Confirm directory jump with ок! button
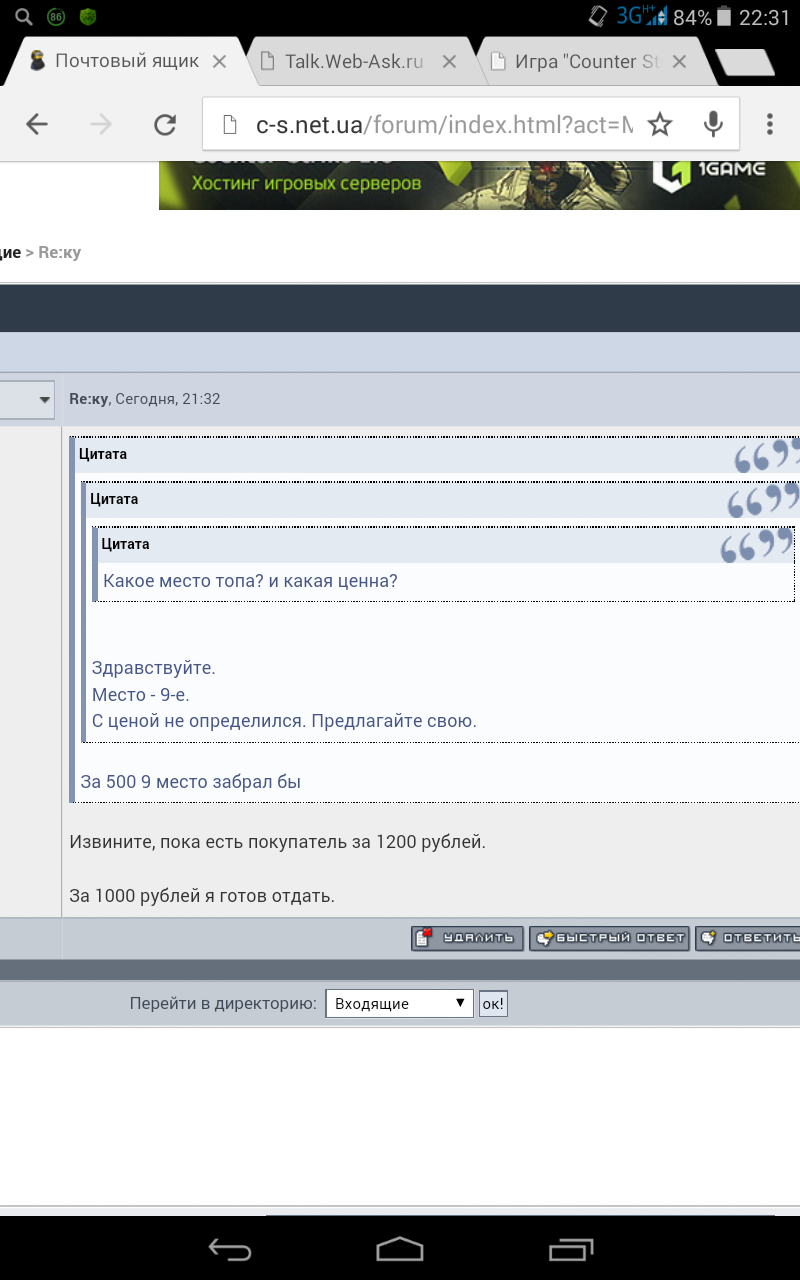This screenshot has width=800, height=1280. point(493,1003)
